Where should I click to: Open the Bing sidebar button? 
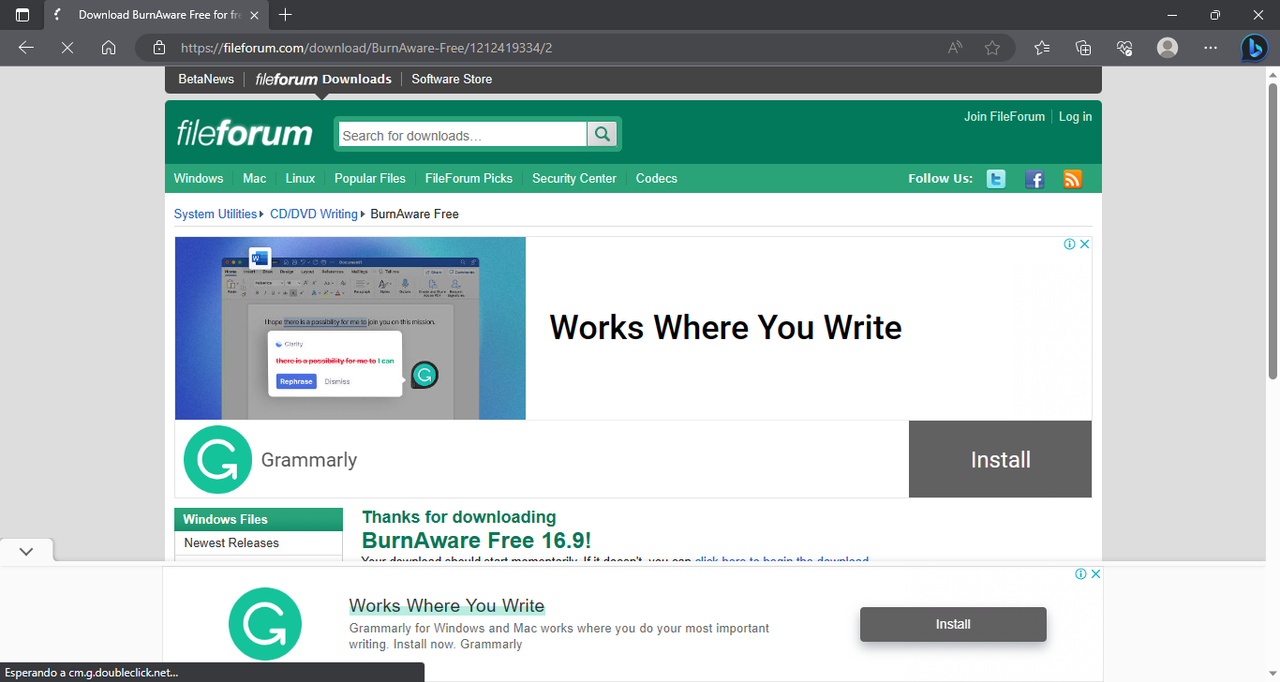point(1254,47)
